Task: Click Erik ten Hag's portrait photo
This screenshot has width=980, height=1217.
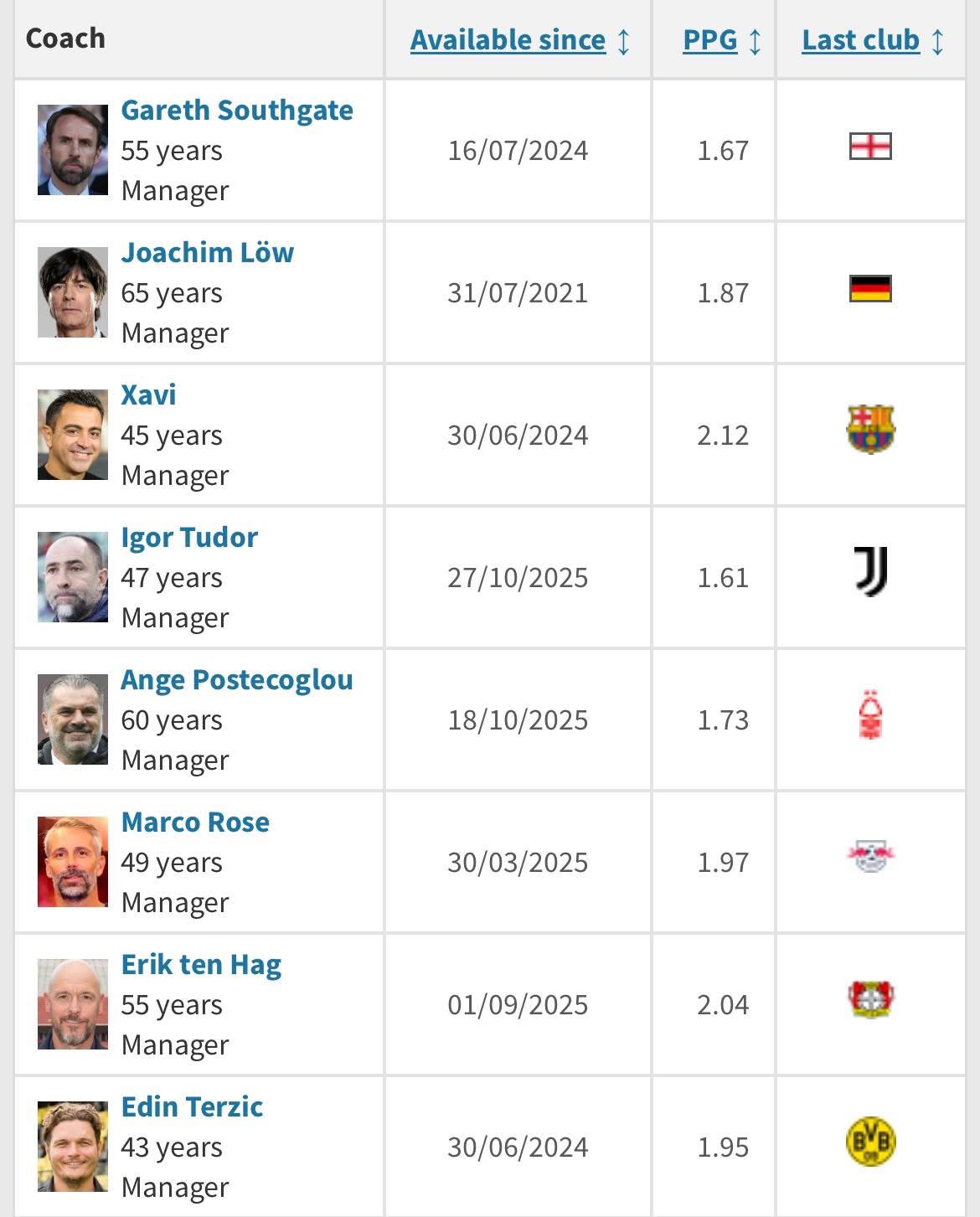Action: coord(73,1003)
